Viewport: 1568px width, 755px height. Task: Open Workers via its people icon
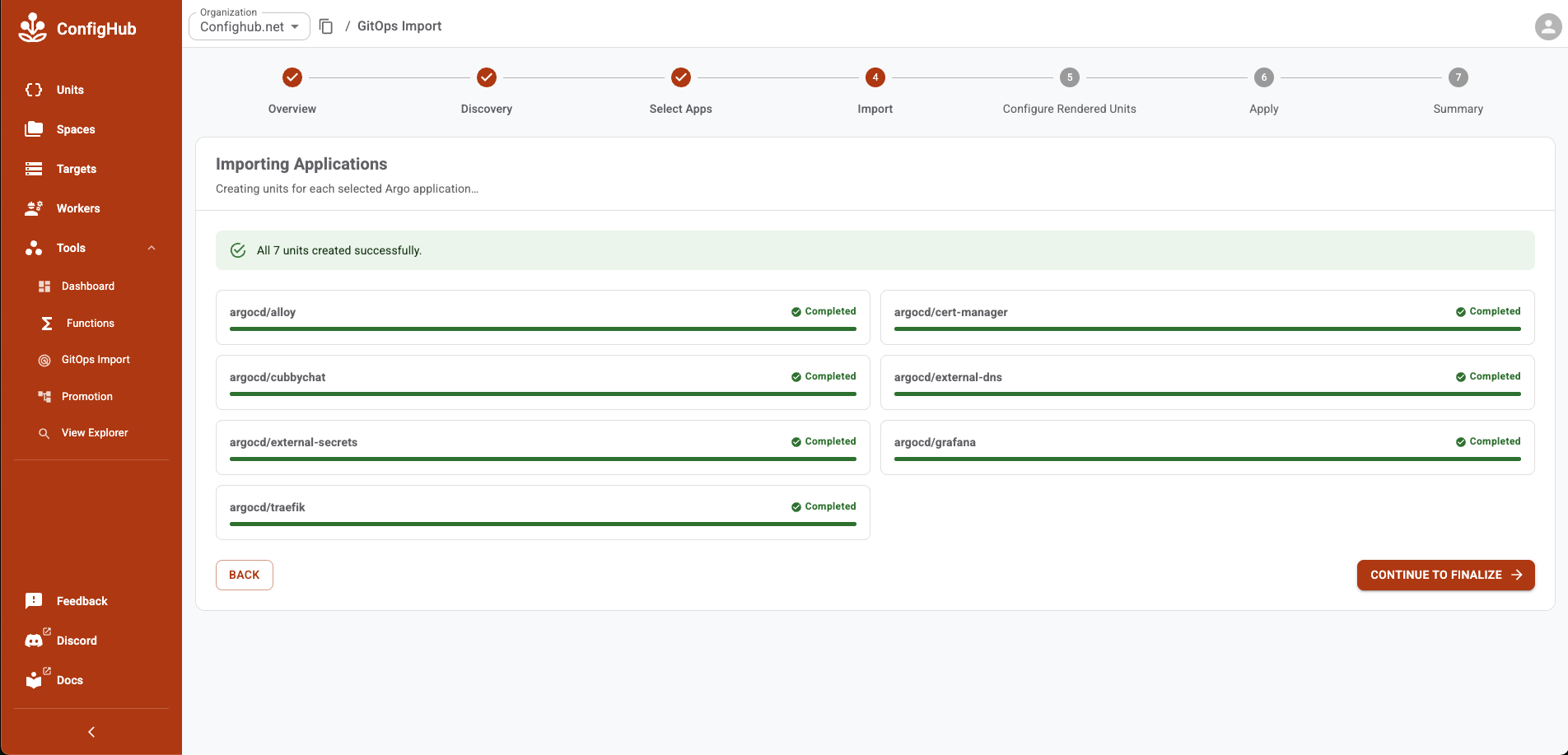click(x=34, y=208)
